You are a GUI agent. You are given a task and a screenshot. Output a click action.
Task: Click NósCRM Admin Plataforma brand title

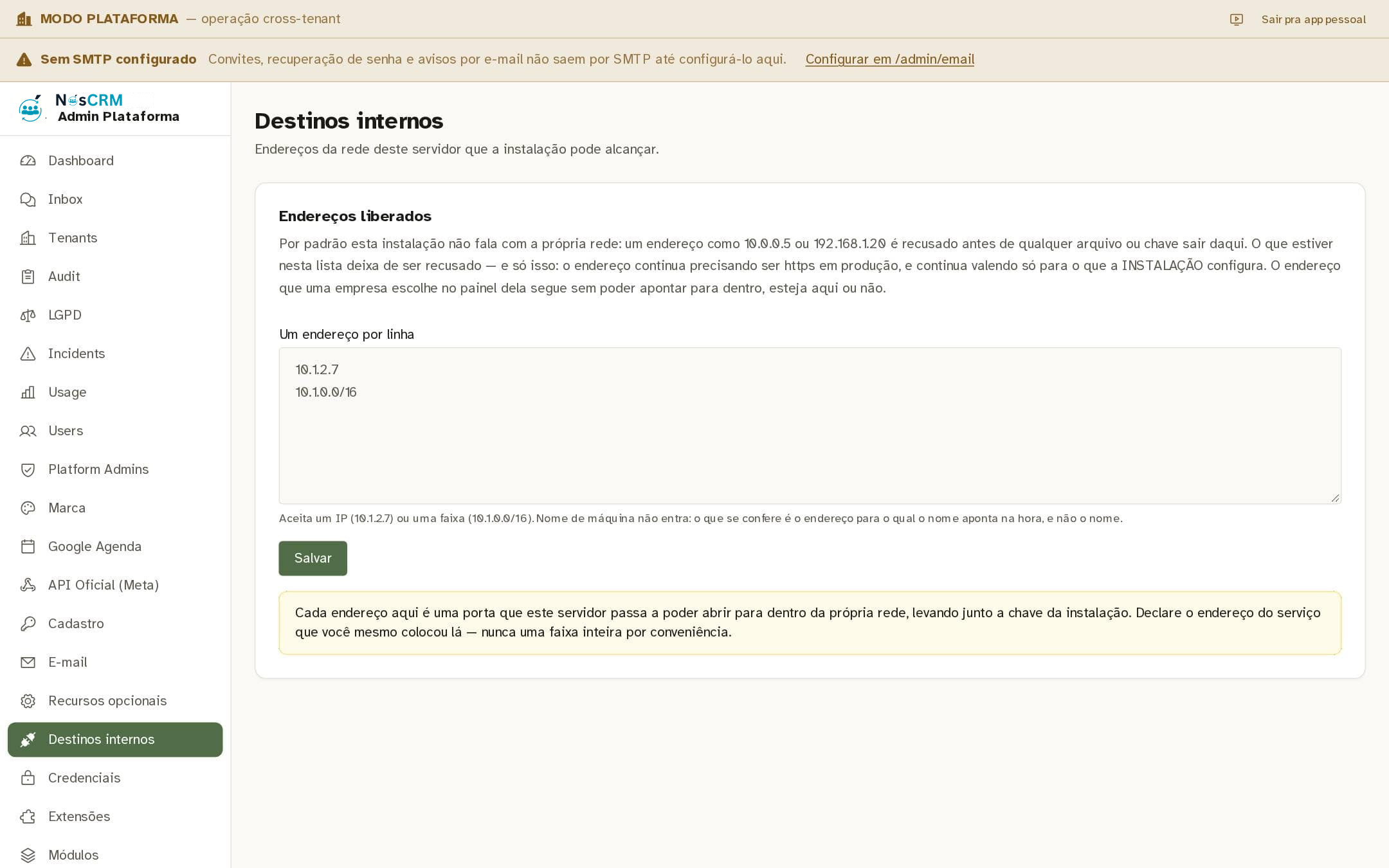pos(118,108)
